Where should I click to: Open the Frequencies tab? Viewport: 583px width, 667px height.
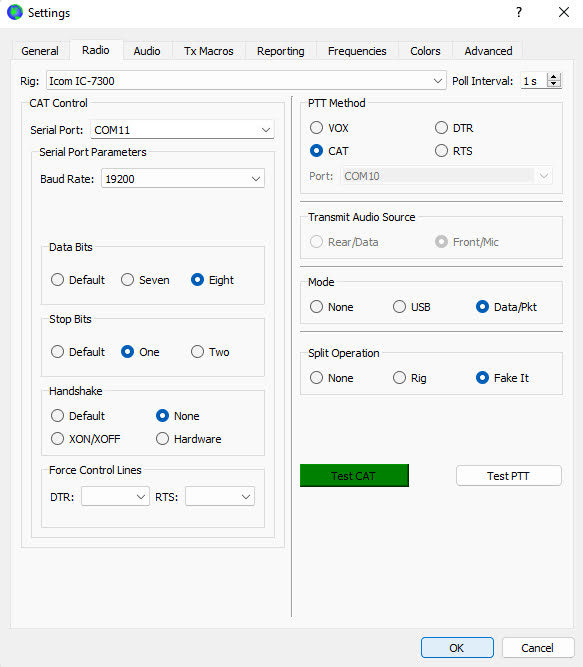(357, 51)
